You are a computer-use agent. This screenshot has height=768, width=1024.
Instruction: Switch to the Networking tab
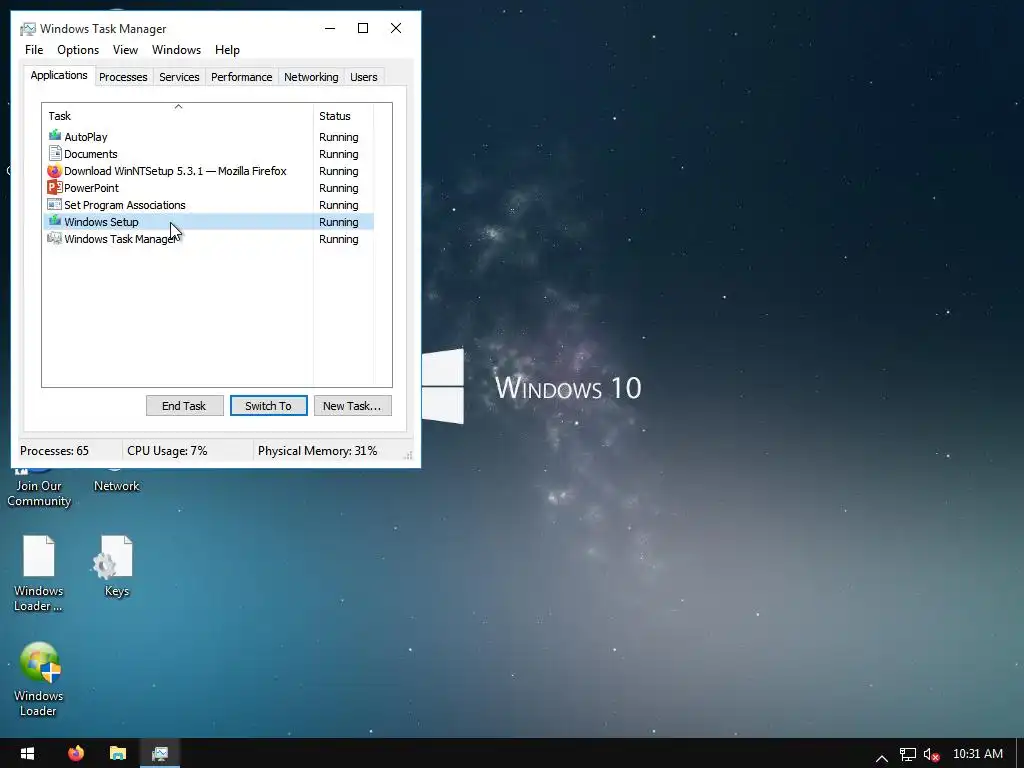click(x=311, y=77)
